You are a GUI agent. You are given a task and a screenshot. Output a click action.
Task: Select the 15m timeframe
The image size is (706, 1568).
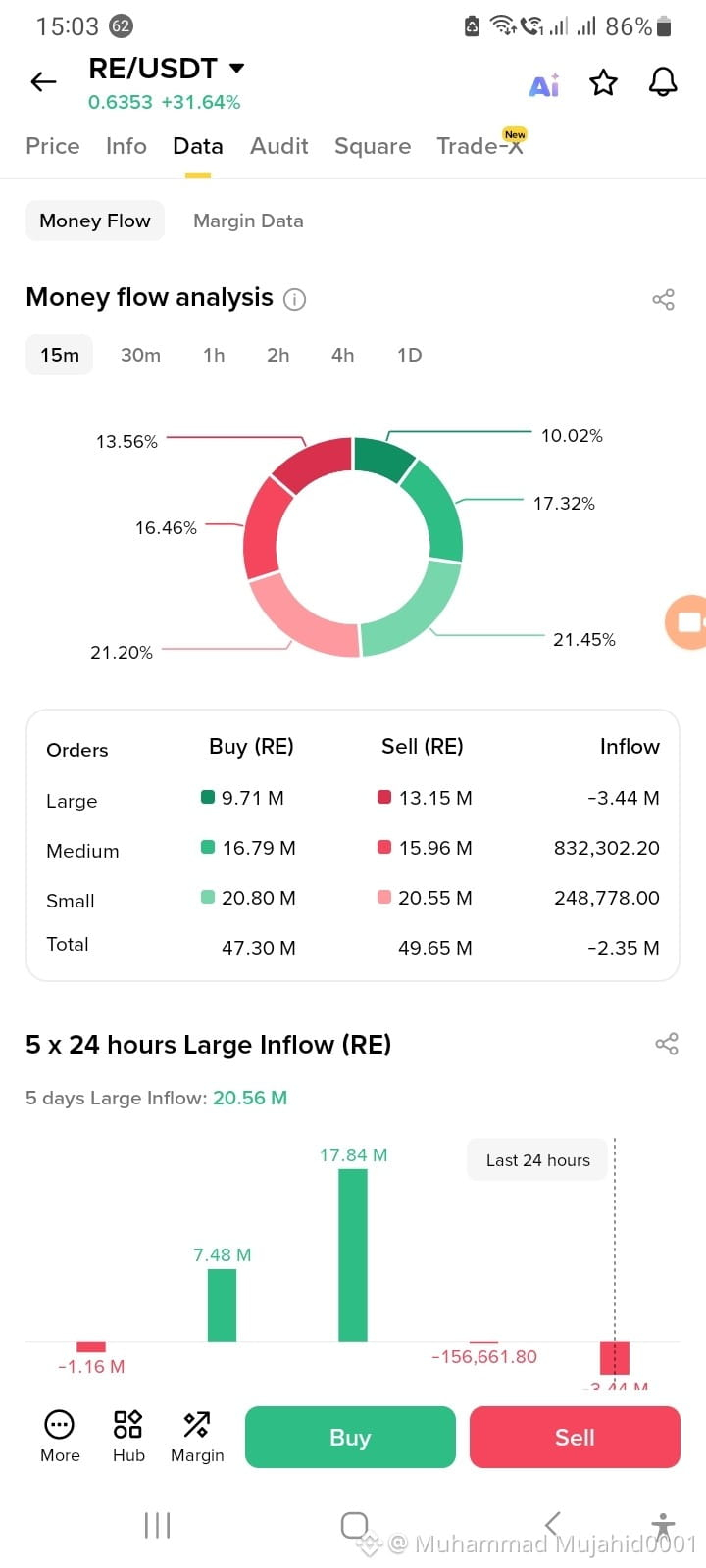click(60, 355)
